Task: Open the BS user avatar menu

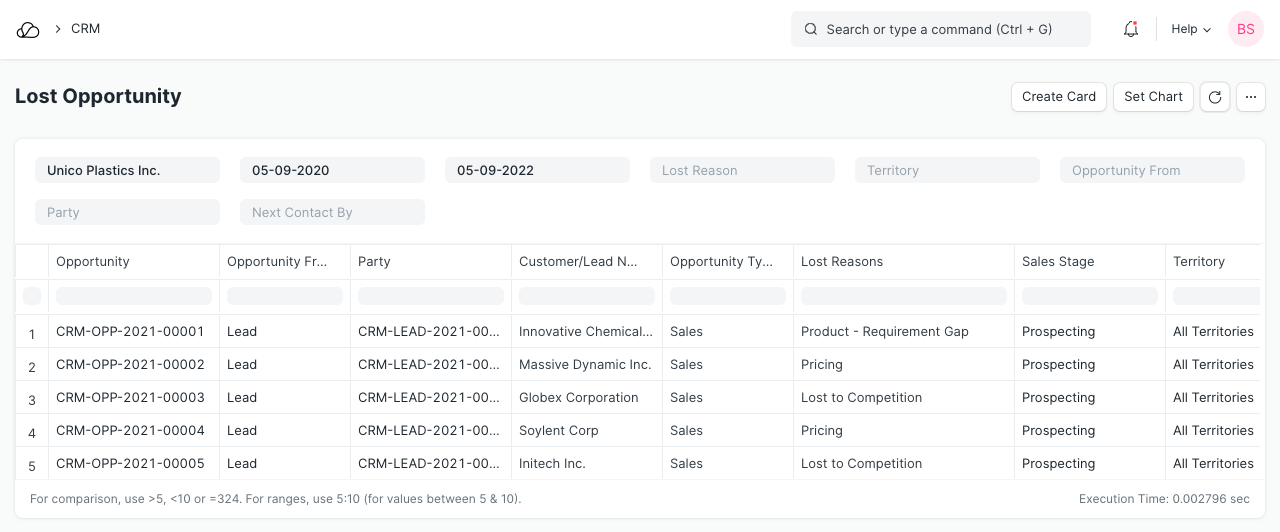Action: click(1245, 30)
